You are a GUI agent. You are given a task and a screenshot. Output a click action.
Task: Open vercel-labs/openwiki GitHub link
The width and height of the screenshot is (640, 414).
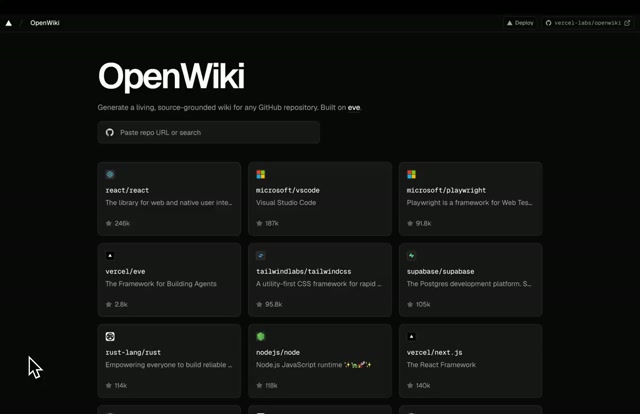pos(588,23)
